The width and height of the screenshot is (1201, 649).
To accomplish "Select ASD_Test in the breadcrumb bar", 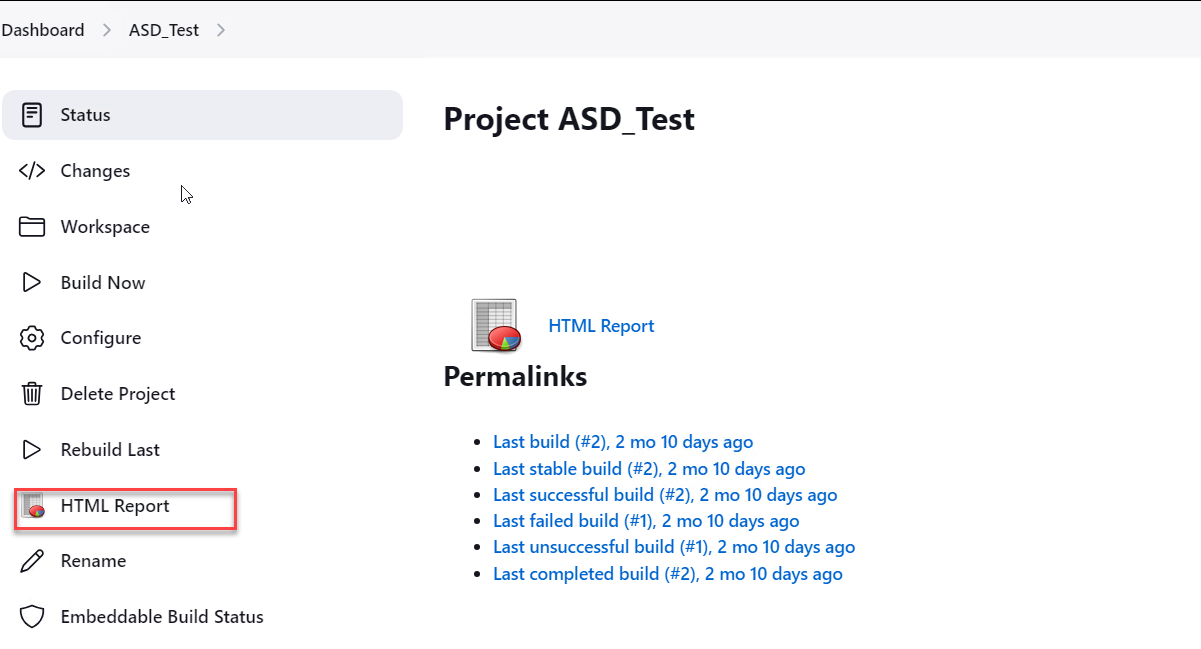I will pos(163,30).
